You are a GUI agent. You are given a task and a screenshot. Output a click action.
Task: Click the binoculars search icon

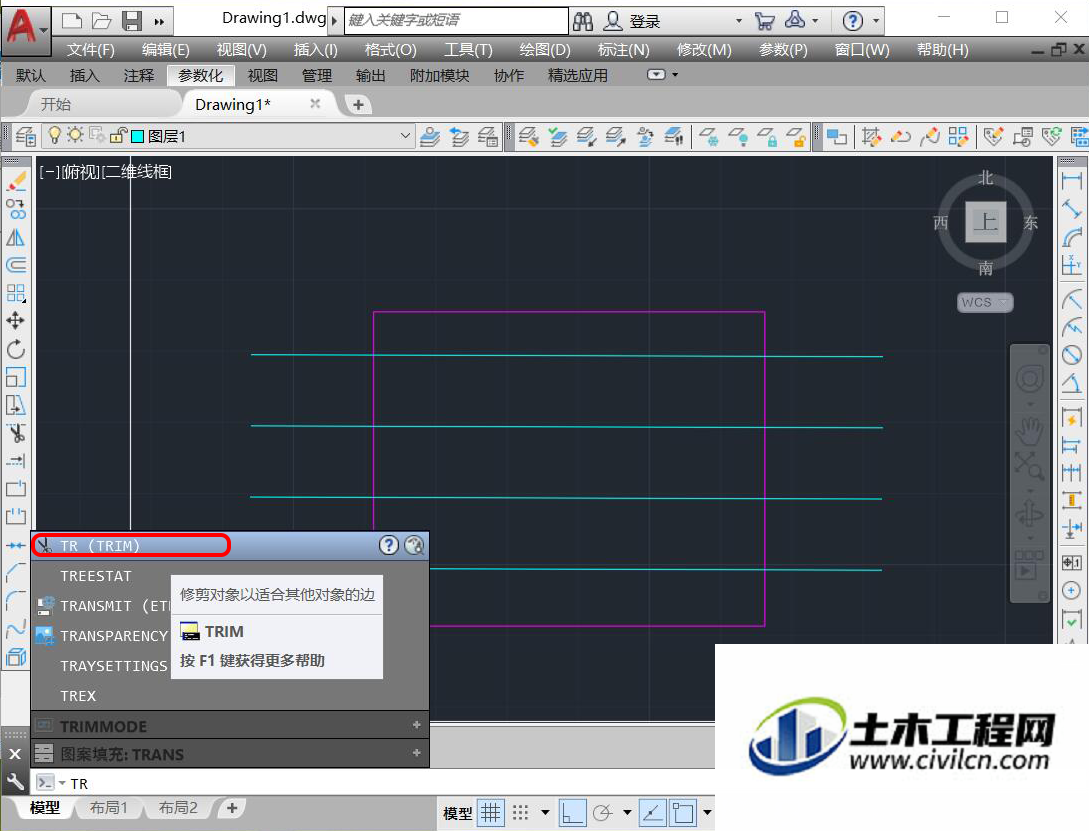[583, 22]
